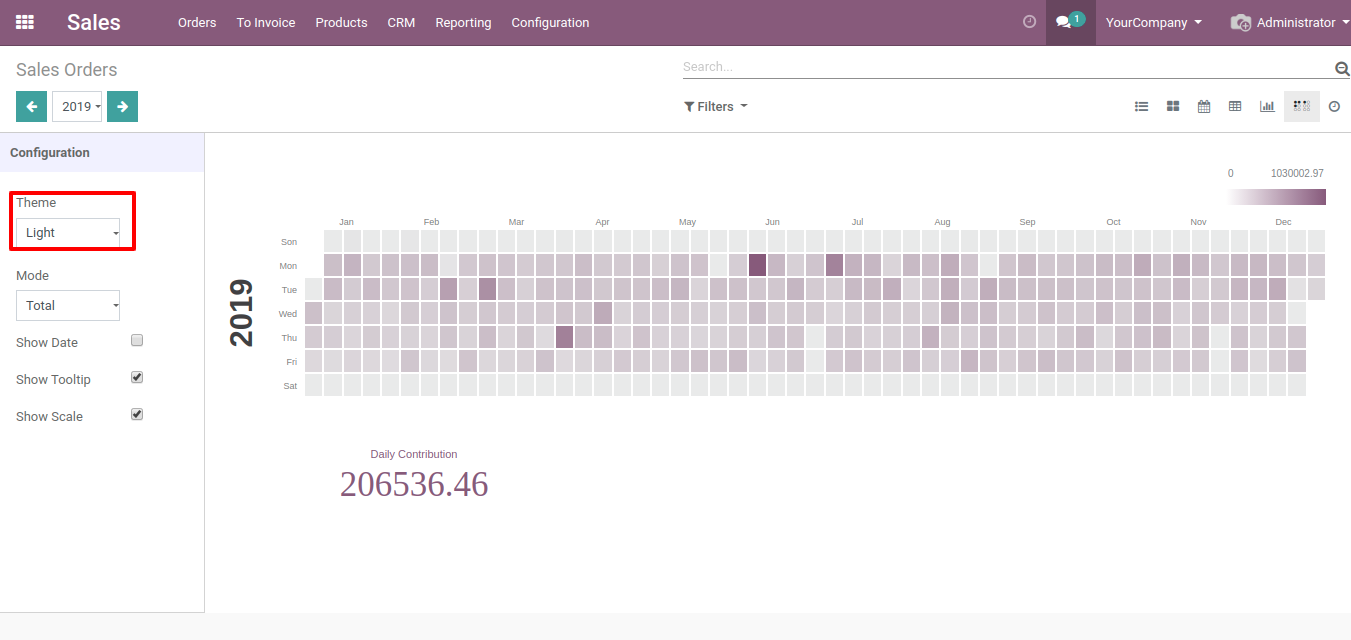Disable the Show Scale checkbox

coord(137,415)
